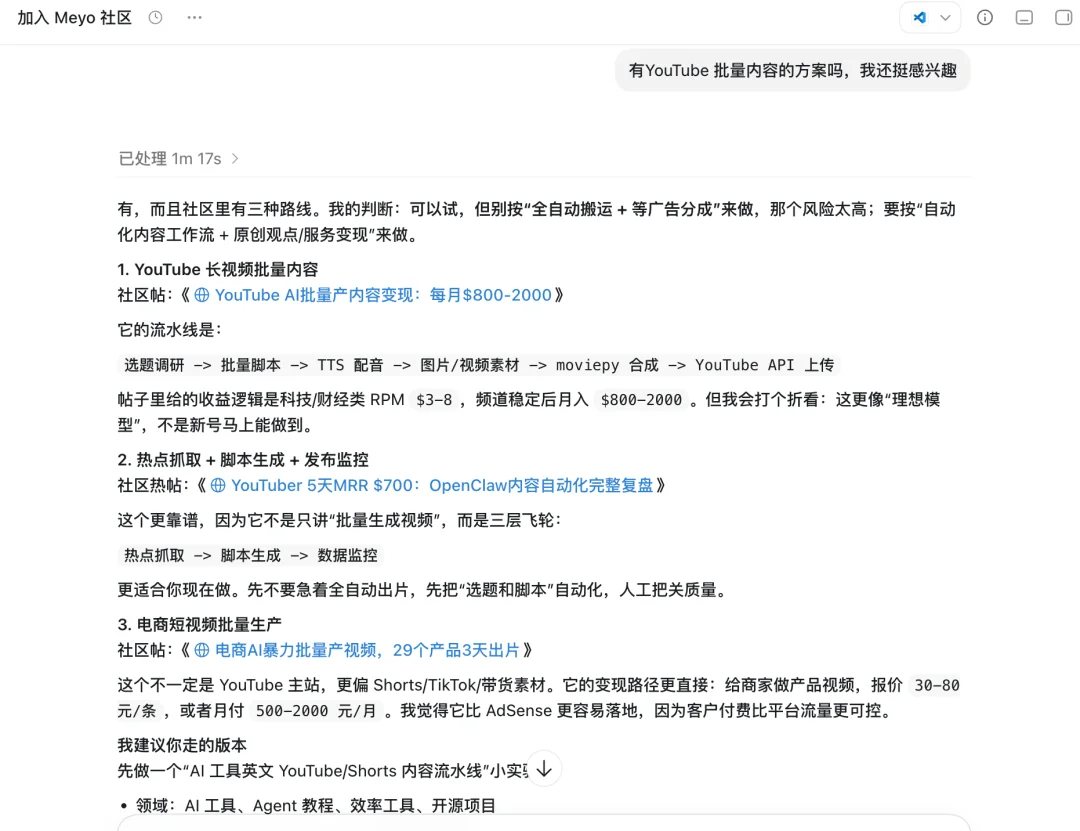Click the globe icon before YouTuber 5天MRR
1080x831 pixels.
click(218, 485)
